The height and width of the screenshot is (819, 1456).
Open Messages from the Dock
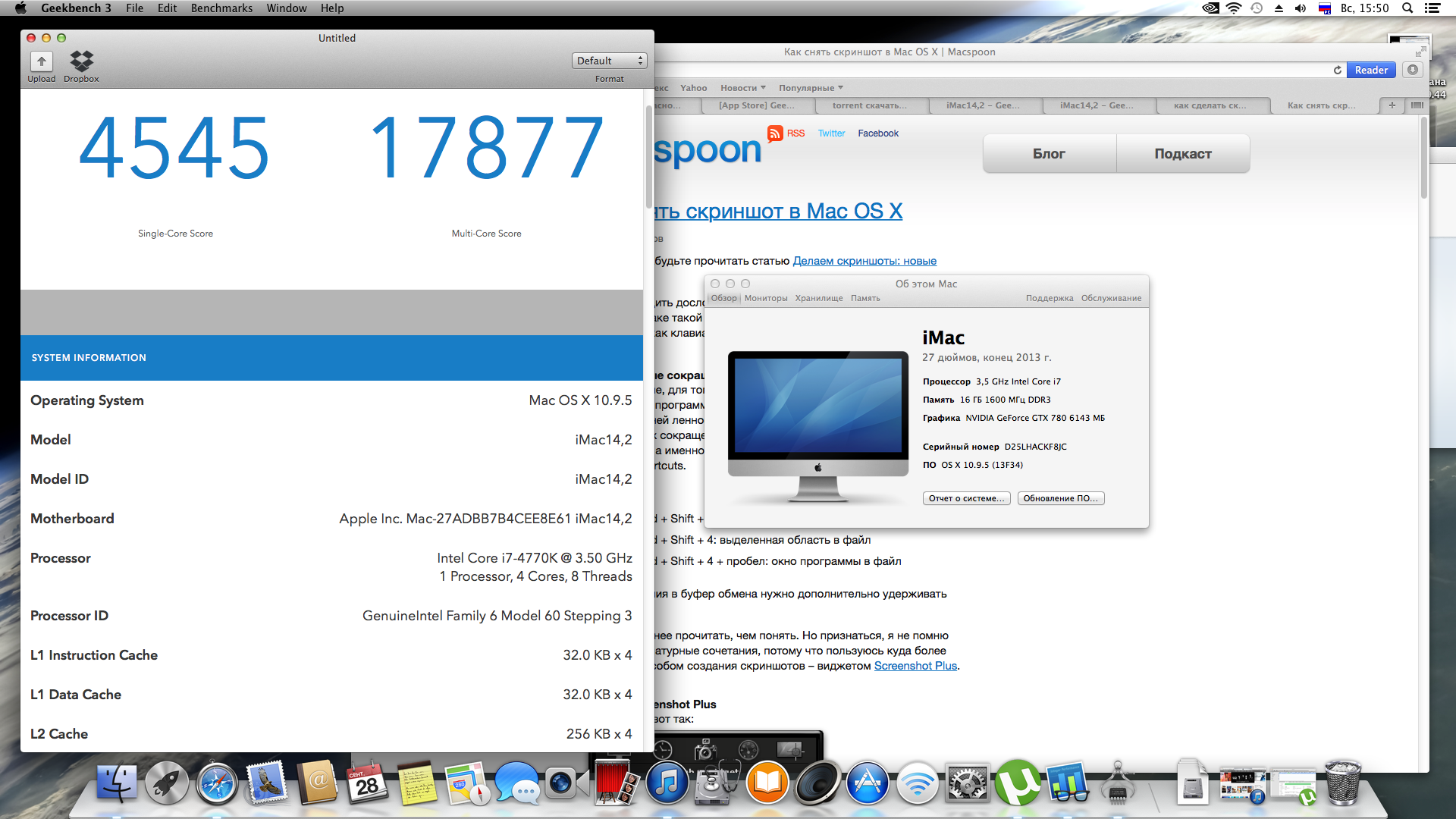(x=517, y=783)
